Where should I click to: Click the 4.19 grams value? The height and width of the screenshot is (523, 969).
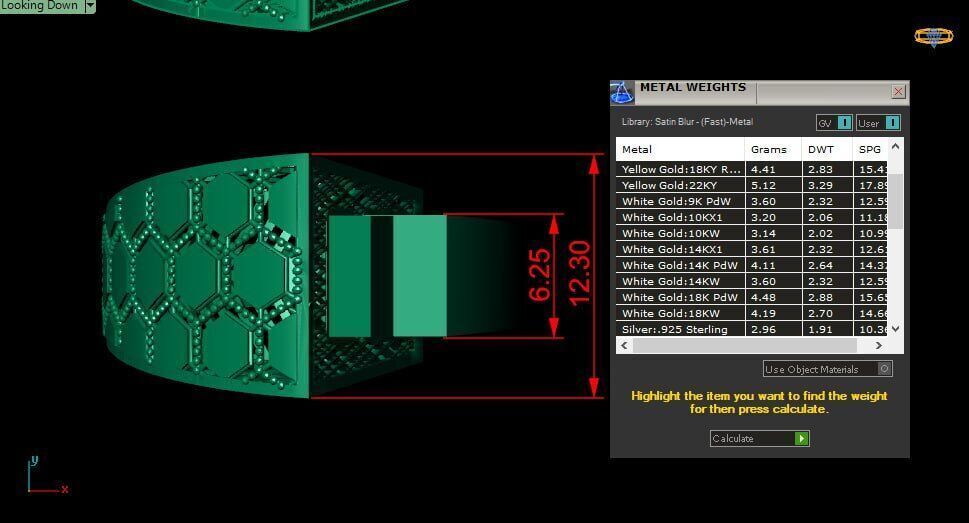763,313
